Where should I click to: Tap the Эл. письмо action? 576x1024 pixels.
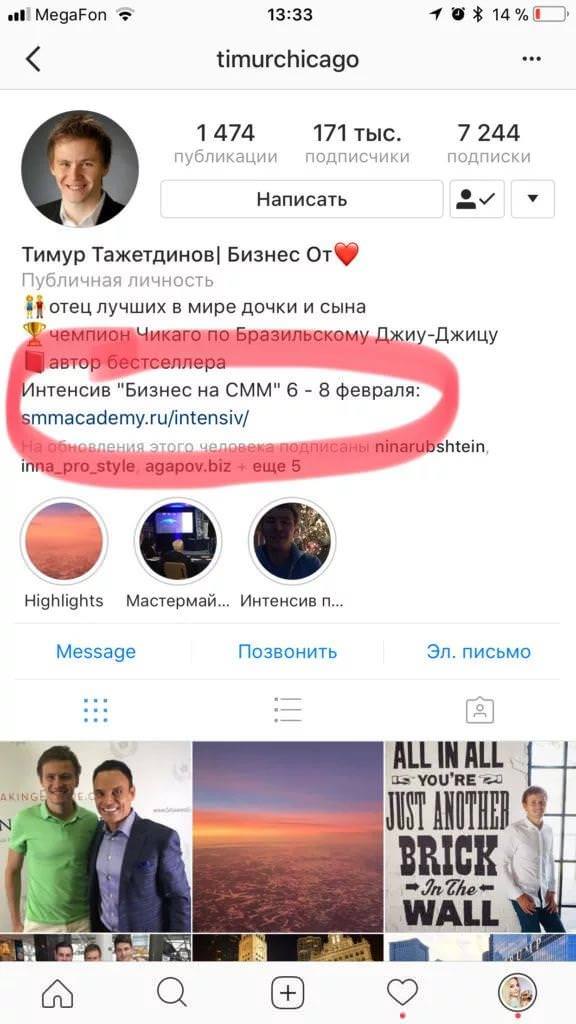479,652
